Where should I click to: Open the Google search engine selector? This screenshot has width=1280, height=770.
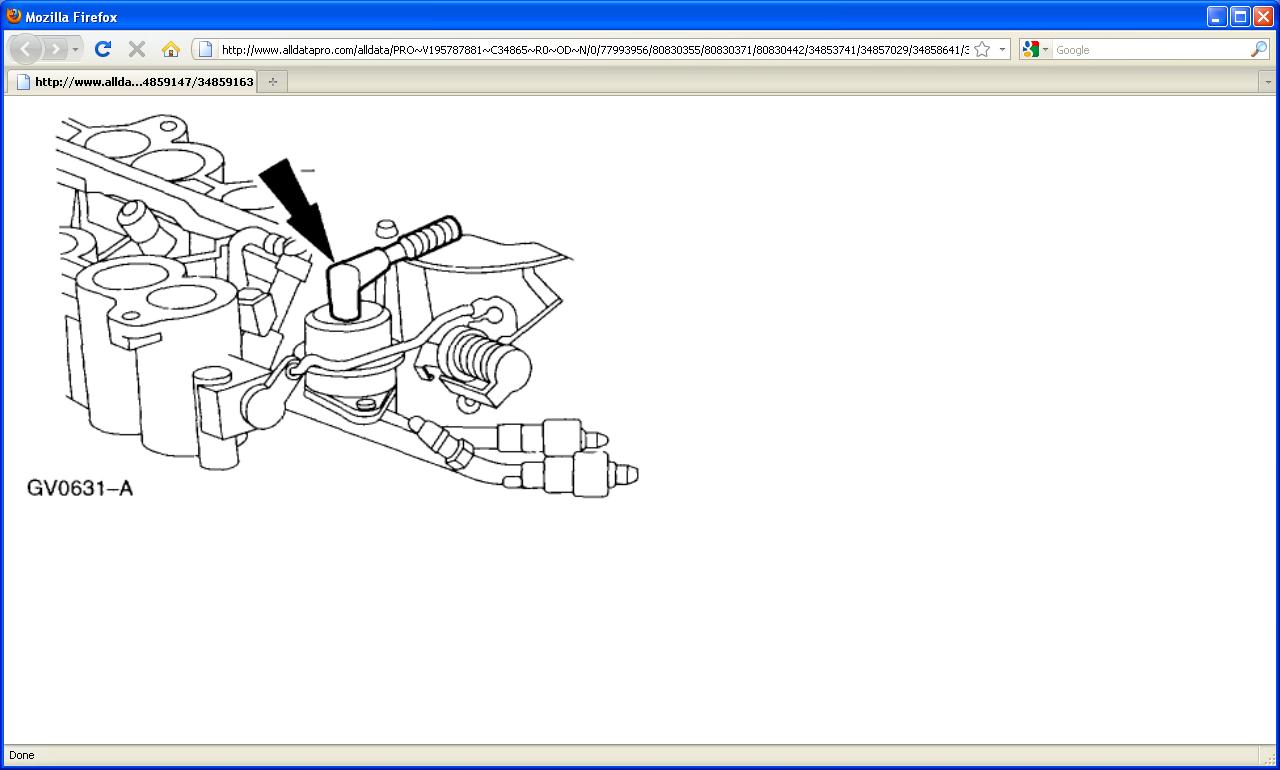coord(1036,49)
